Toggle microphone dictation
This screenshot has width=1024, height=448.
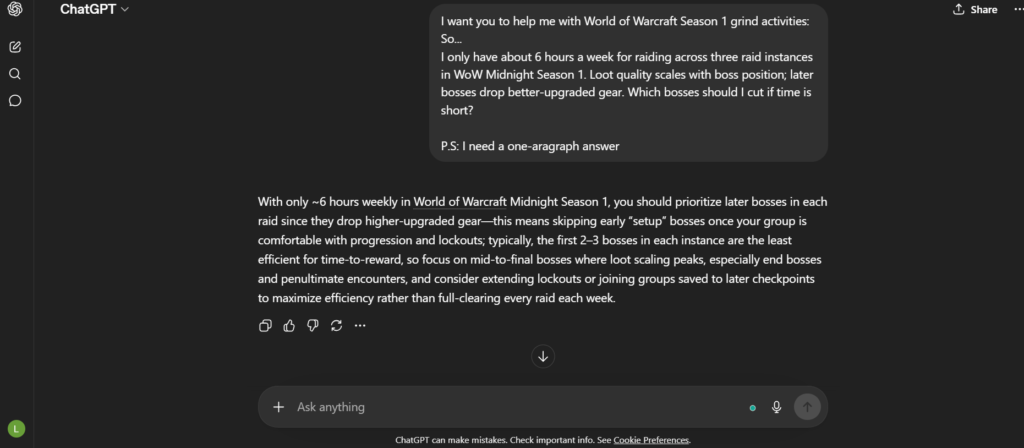pos(776,407)
